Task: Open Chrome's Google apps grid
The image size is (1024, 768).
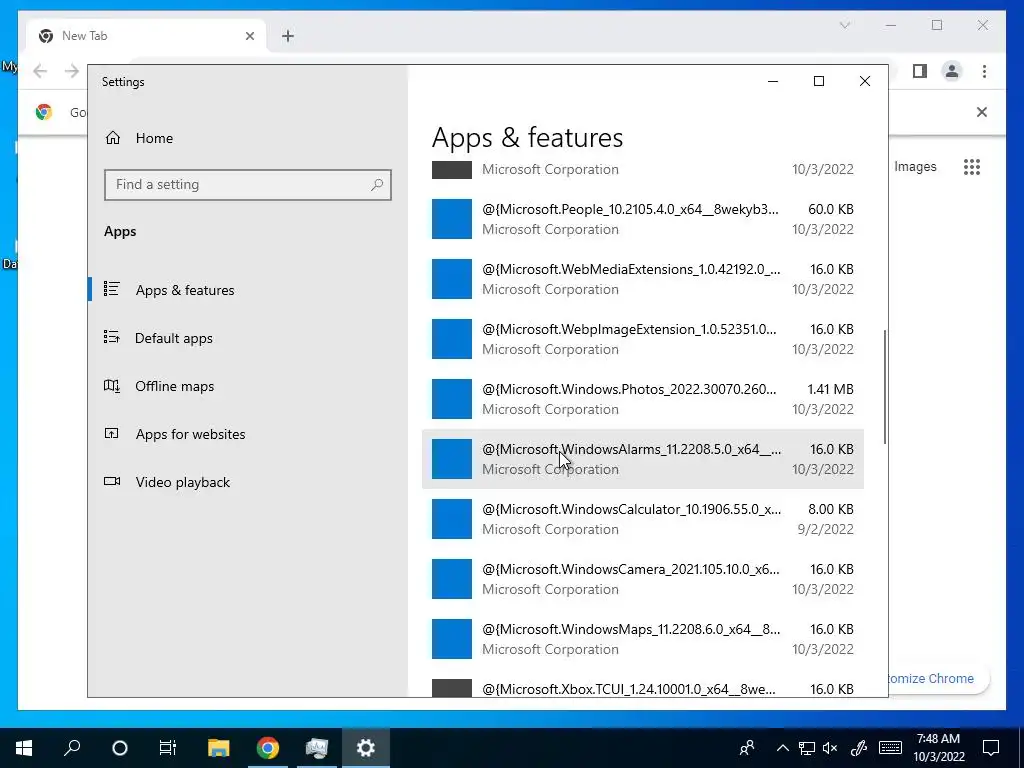Action: coord(972,167)
